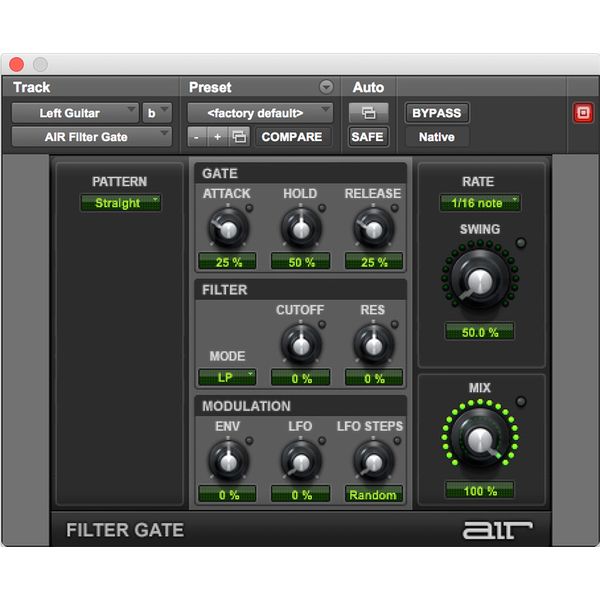Toggle the Swing knob automation indicator dot
600x600 pixels.
521,243
